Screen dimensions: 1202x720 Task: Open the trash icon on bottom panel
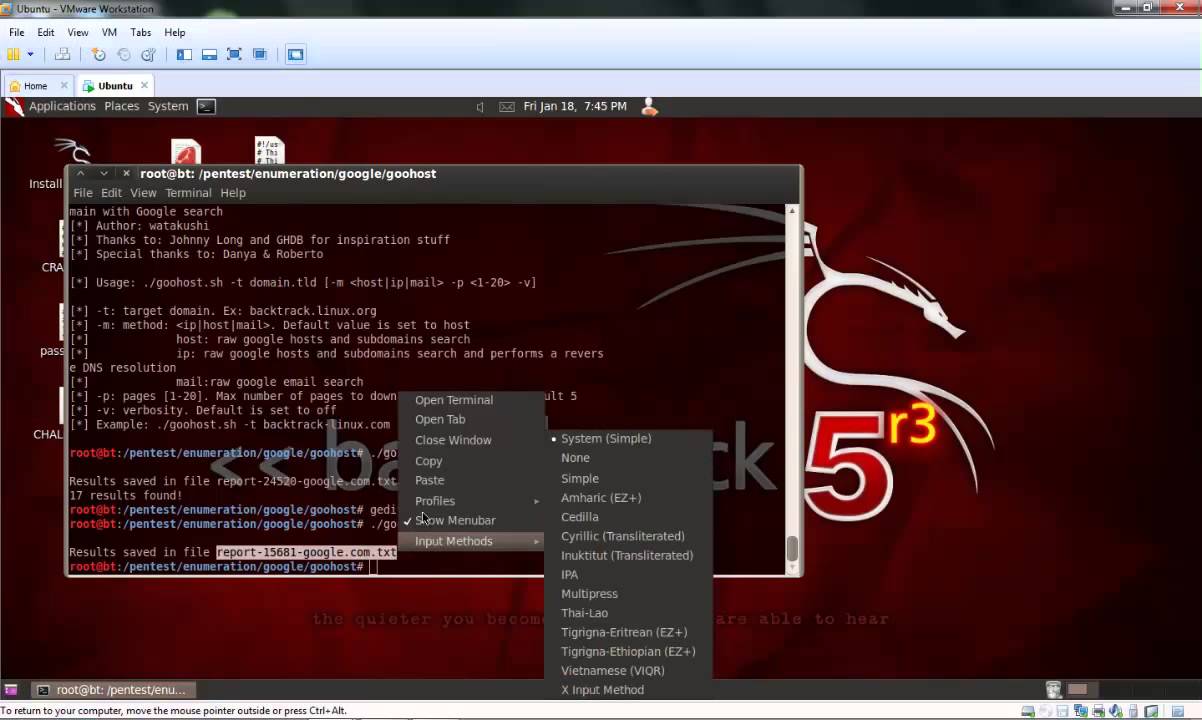click(x=1053, y=689)
